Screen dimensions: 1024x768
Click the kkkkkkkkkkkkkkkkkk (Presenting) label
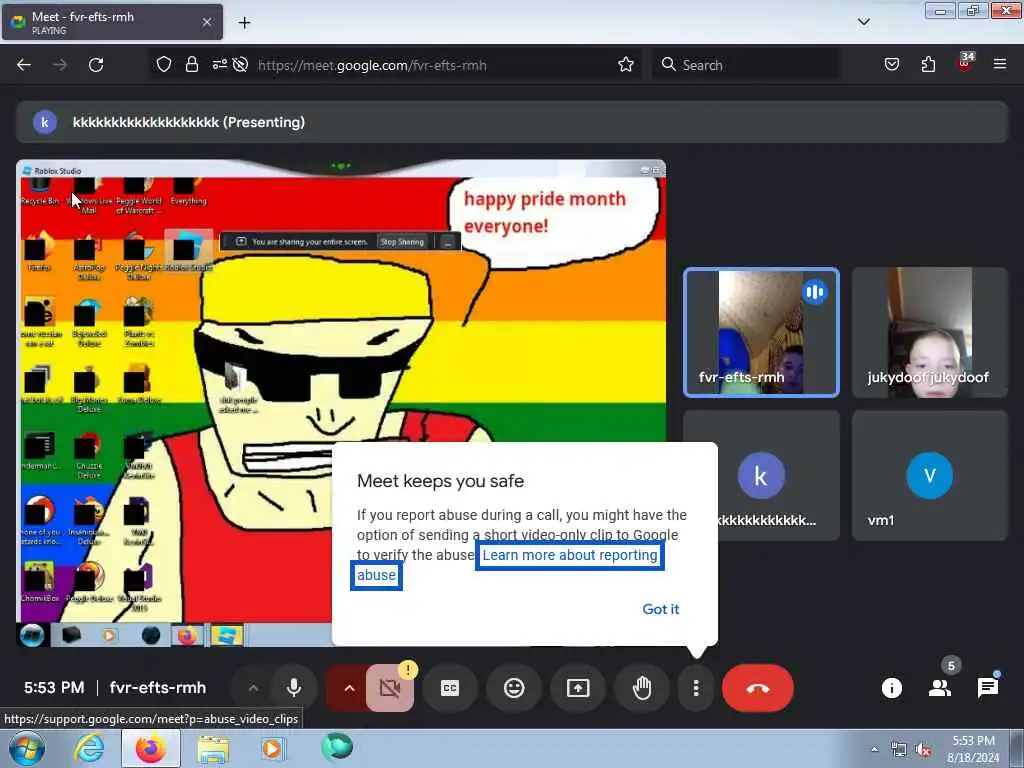(189, 122)
